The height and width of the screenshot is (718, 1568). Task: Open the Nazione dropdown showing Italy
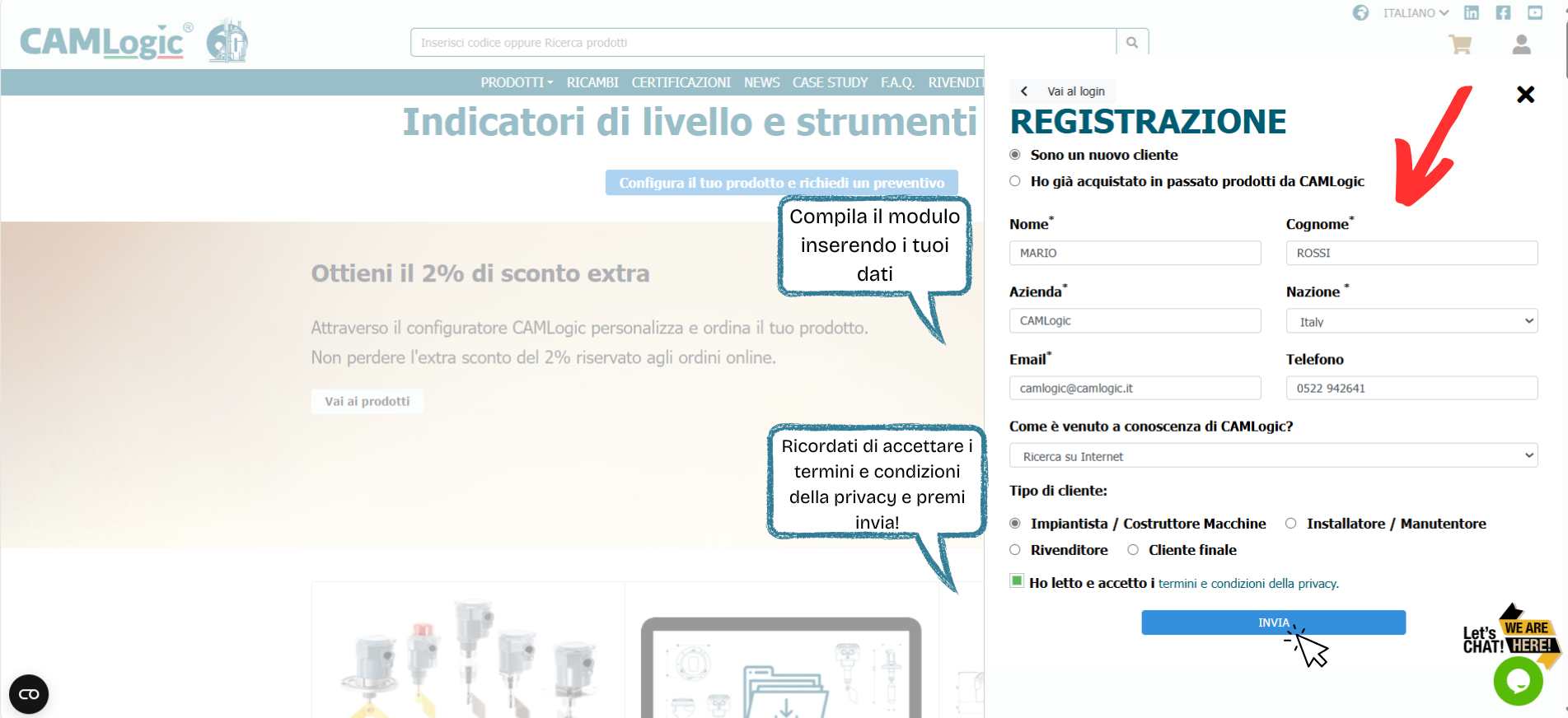[1411, 321]
